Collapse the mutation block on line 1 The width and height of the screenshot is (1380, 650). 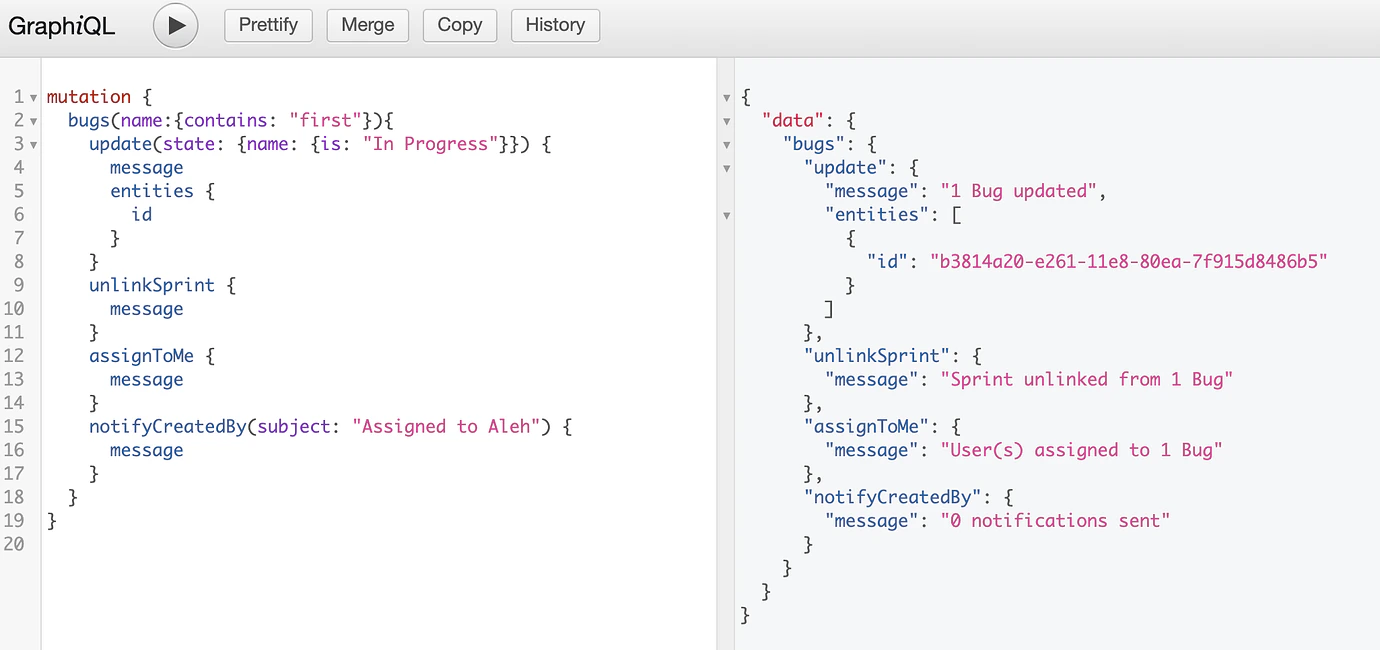coord(34,98)
